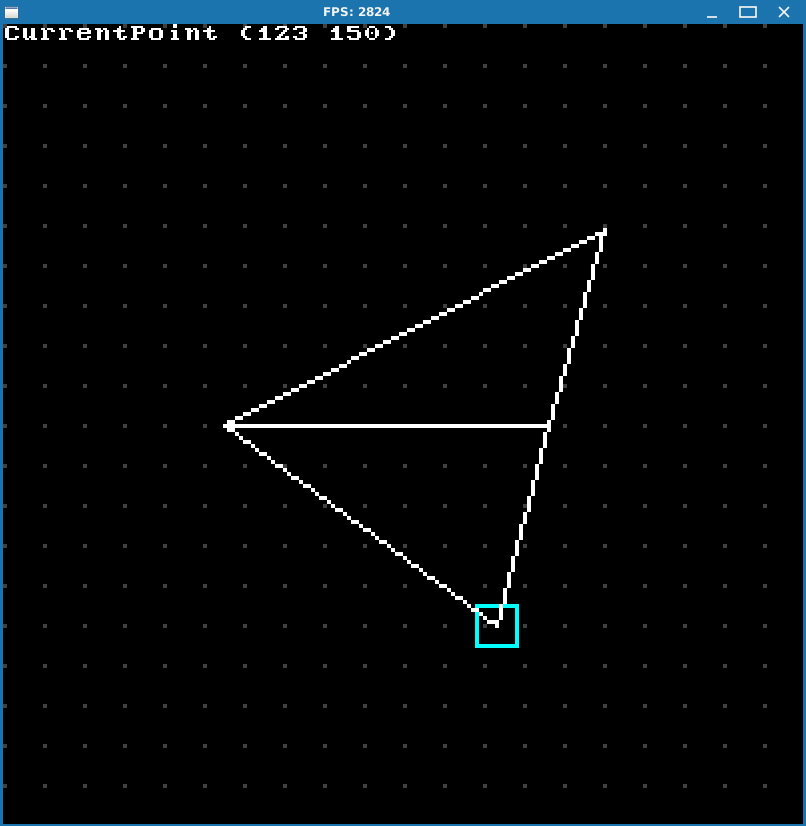Click the CurrentPoint (123 150) readout

tap(200, 33)
